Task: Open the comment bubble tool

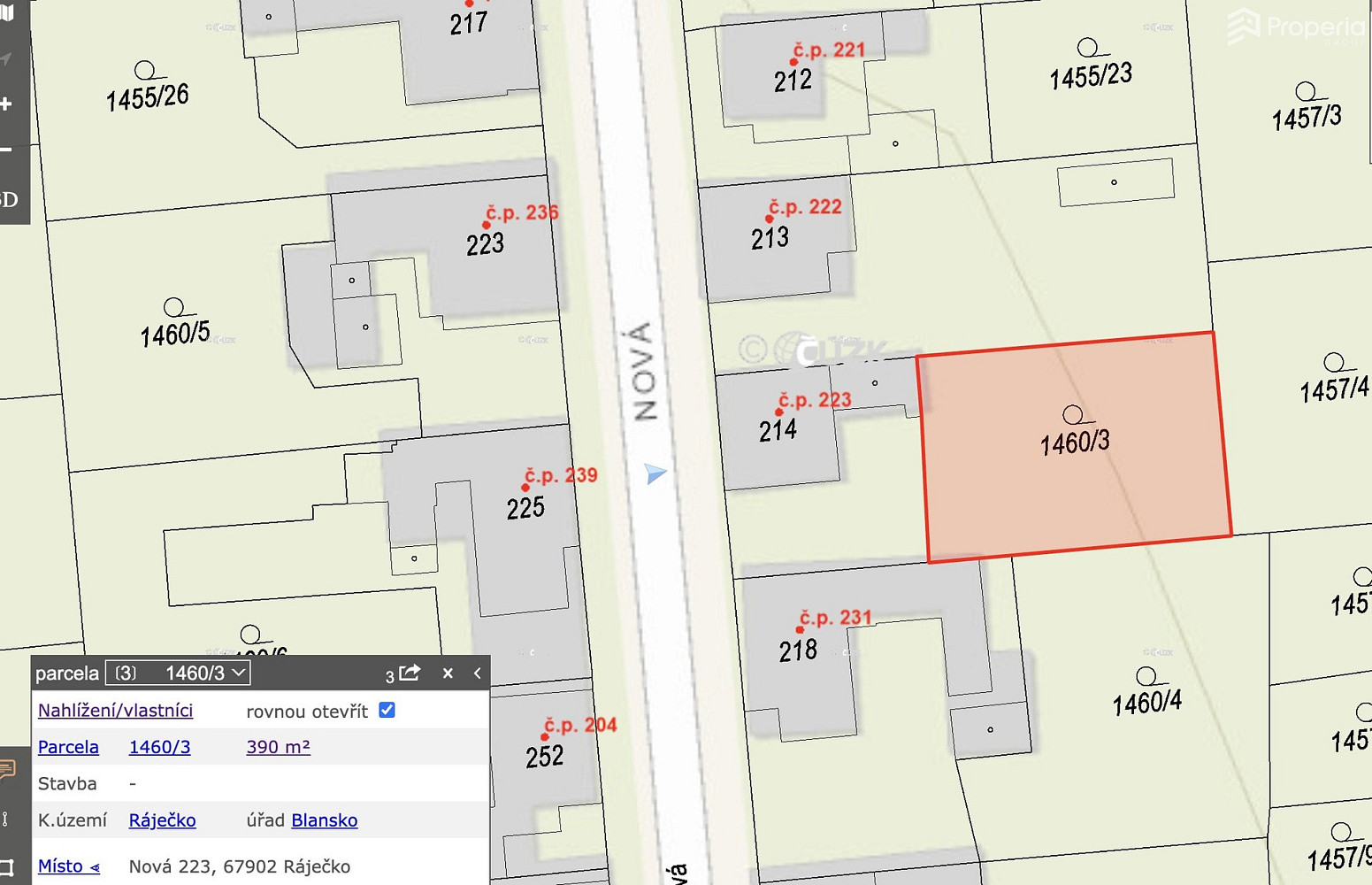Action: point(8,768)
